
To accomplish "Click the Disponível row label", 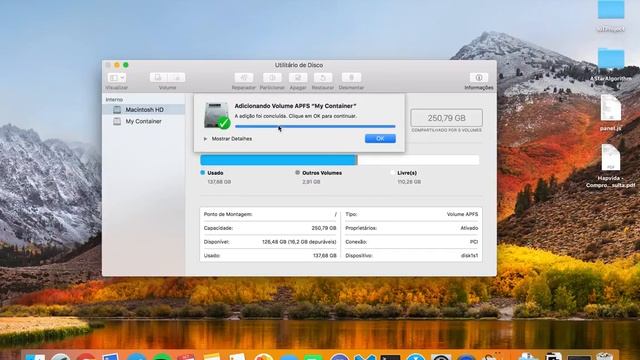I will point(217,242).
